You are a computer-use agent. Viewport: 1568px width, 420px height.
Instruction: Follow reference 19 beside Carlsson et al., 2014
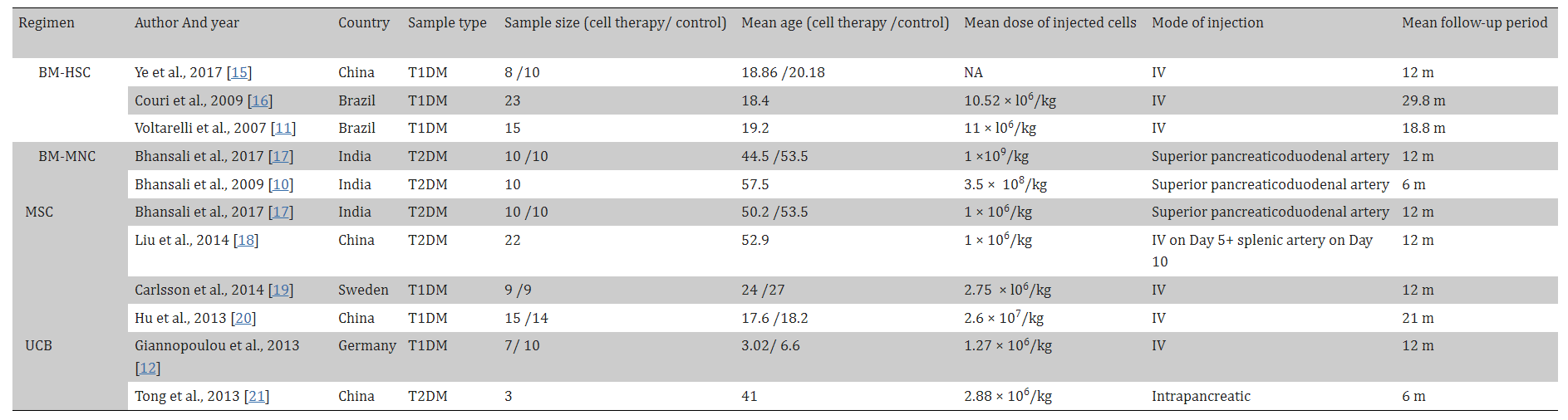click(281, 291)
